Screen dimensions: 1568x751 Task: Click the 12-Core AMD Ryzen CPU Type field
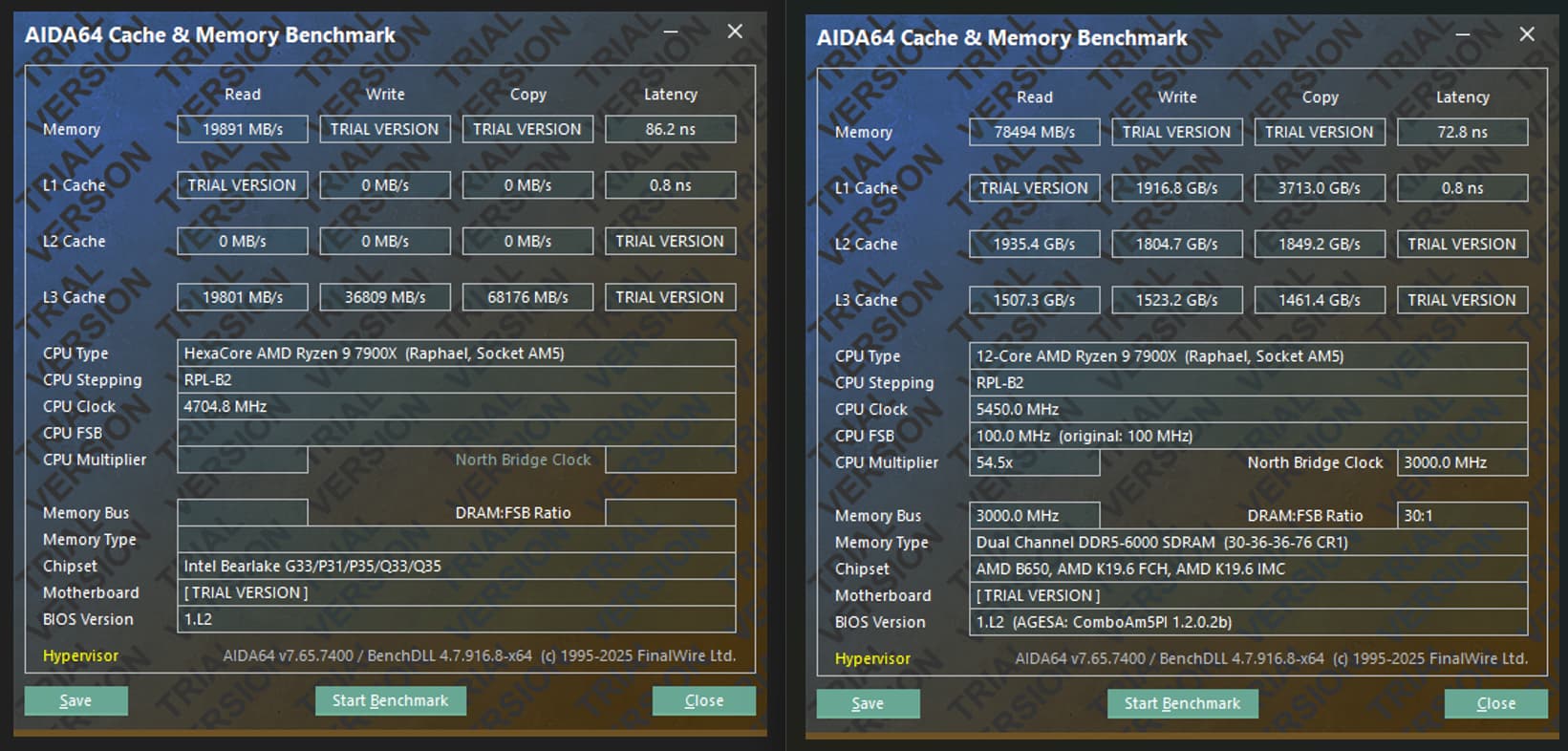pos(1248,356)
